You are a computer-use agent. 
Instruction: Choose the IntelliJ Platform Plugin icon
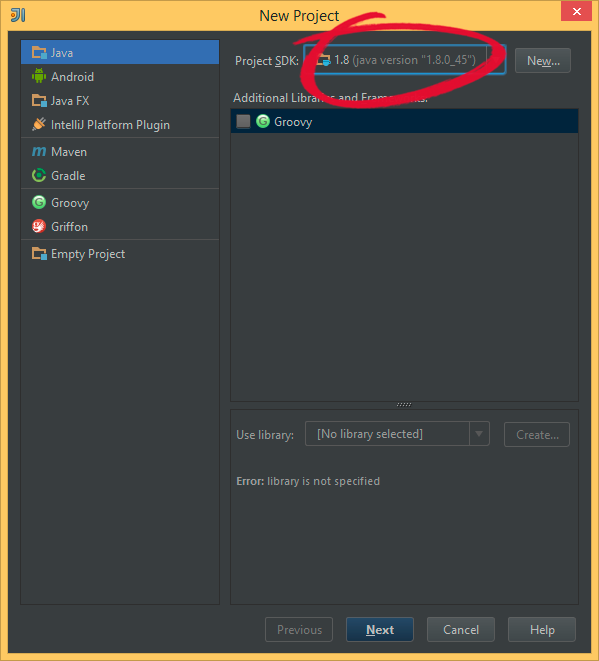(39, 124)
